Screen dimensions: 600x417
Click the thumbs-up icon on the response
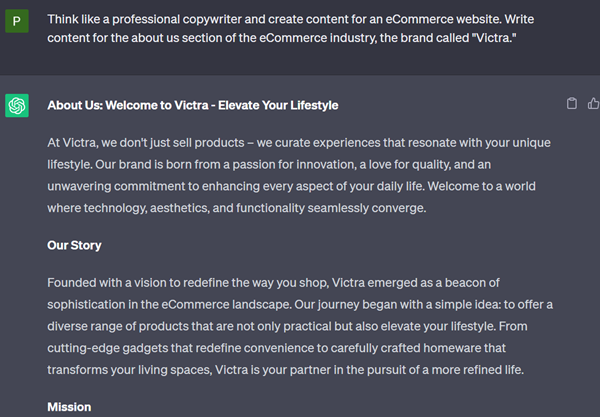click(593, 104)
